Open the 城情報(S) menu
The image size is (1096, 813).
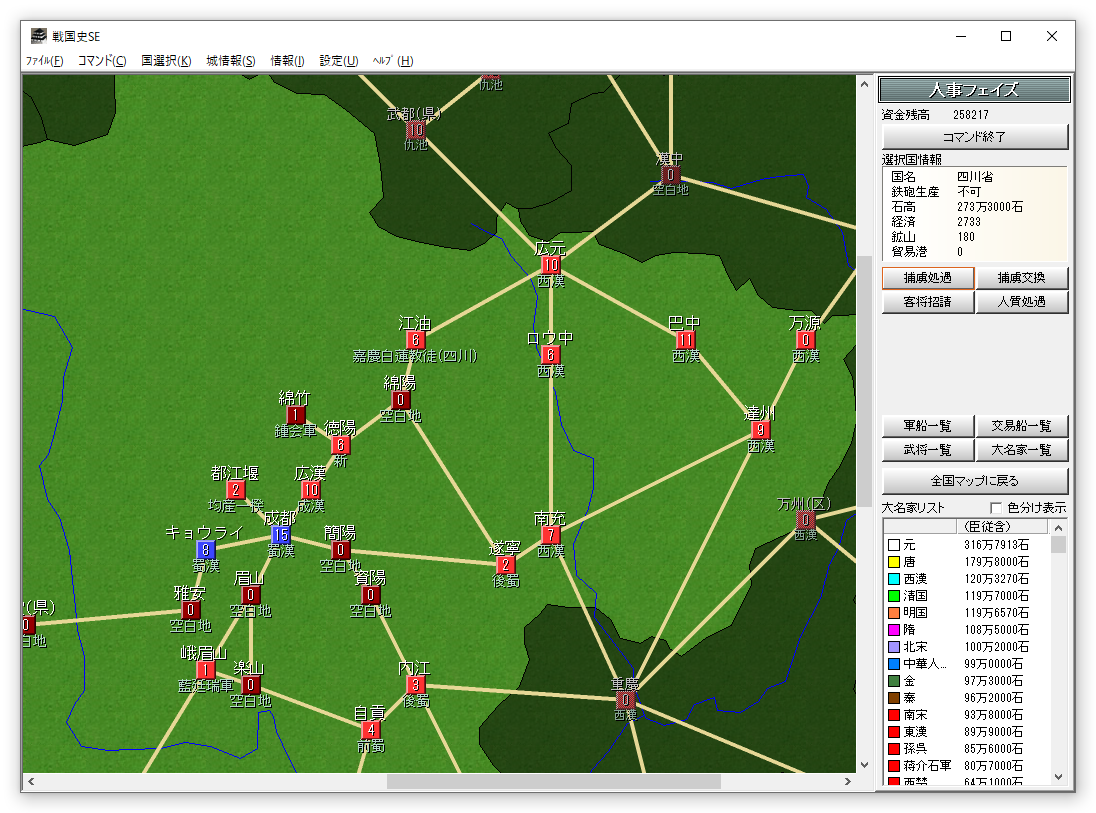(231, 61)
